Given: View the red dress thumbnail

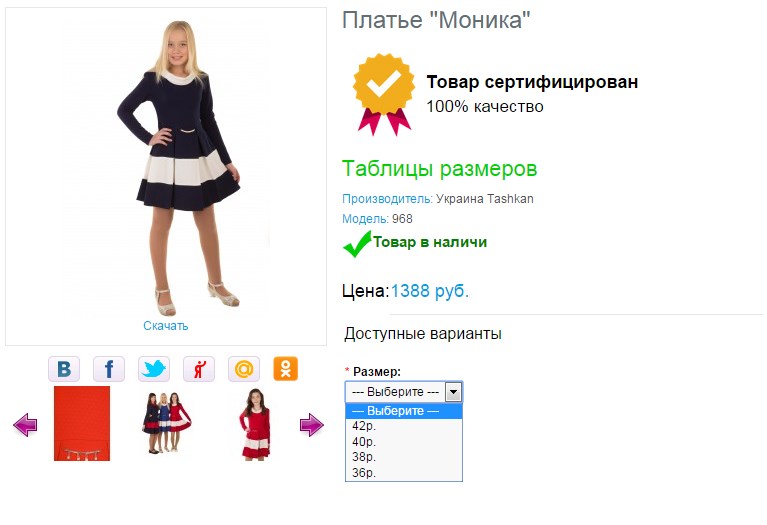Looking at the screenshot, I should coord(255,424).
